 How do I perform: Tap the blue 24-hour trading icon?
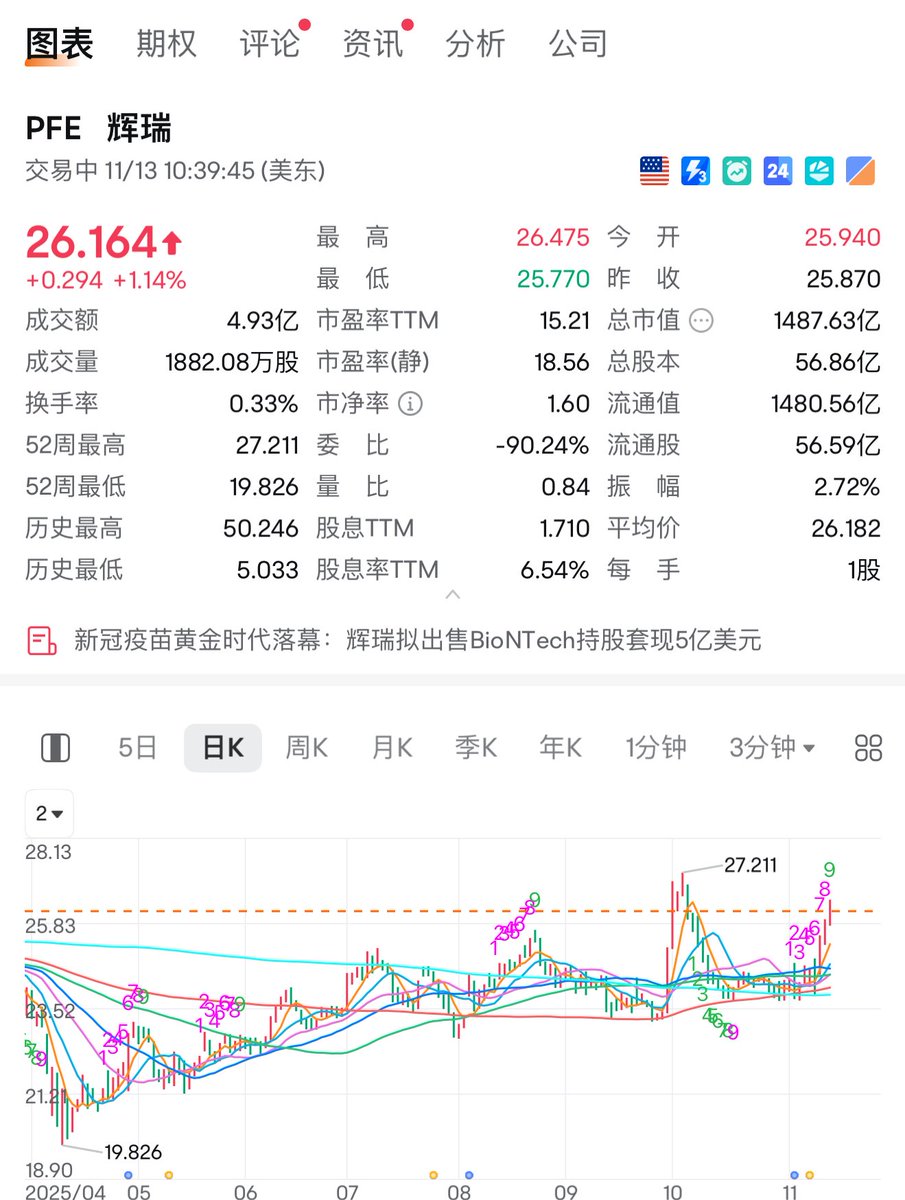click(778, 171)
